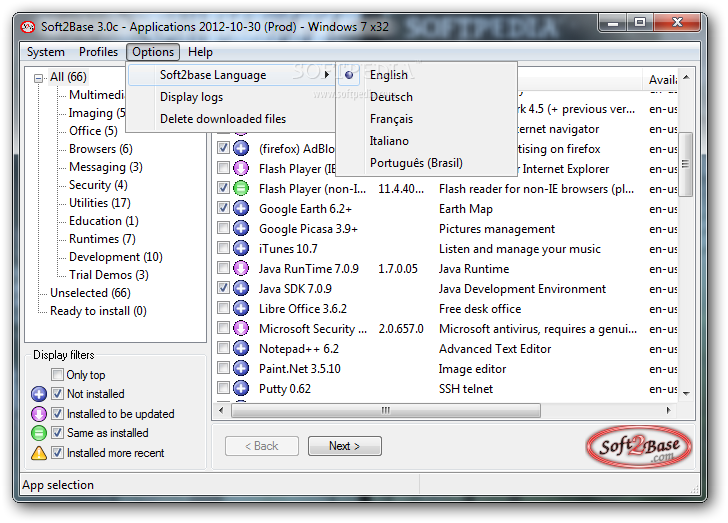Select the English language radio option
Screen dimensions: 728x523
pyautogui.click(x=349, y=75)
